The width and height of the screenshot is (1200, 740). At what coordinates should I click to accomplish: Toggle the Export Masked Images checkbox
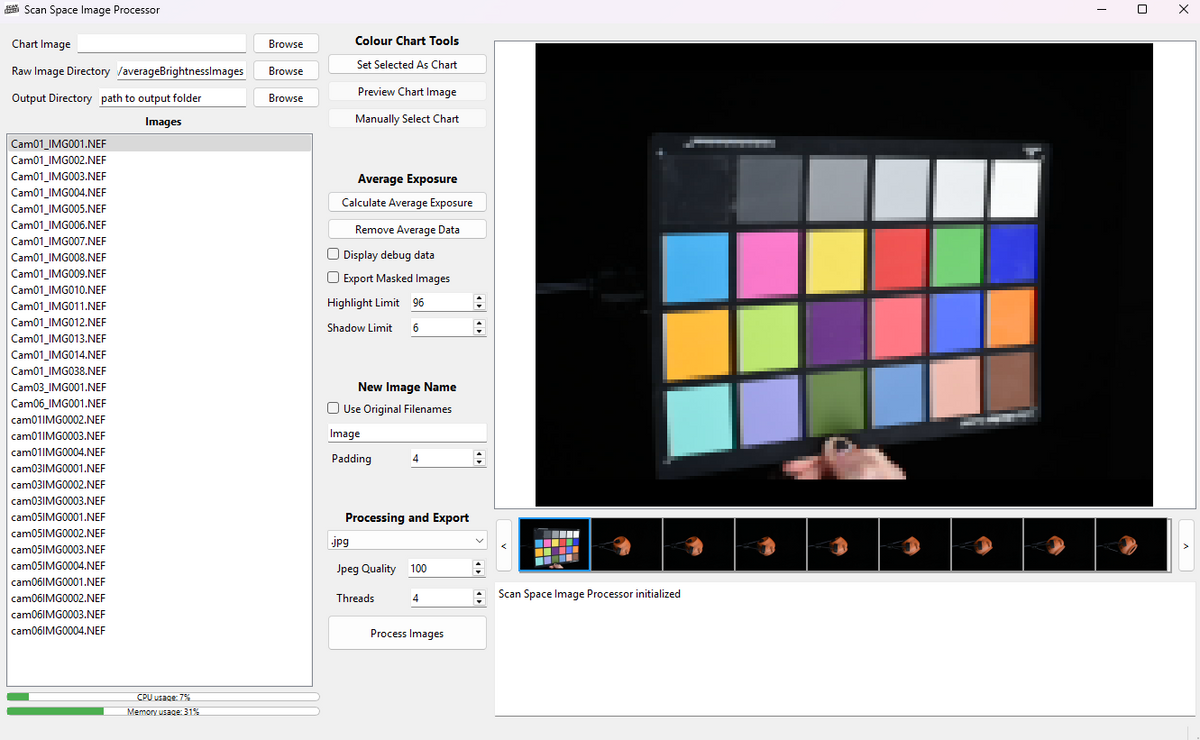coord(334,278)
